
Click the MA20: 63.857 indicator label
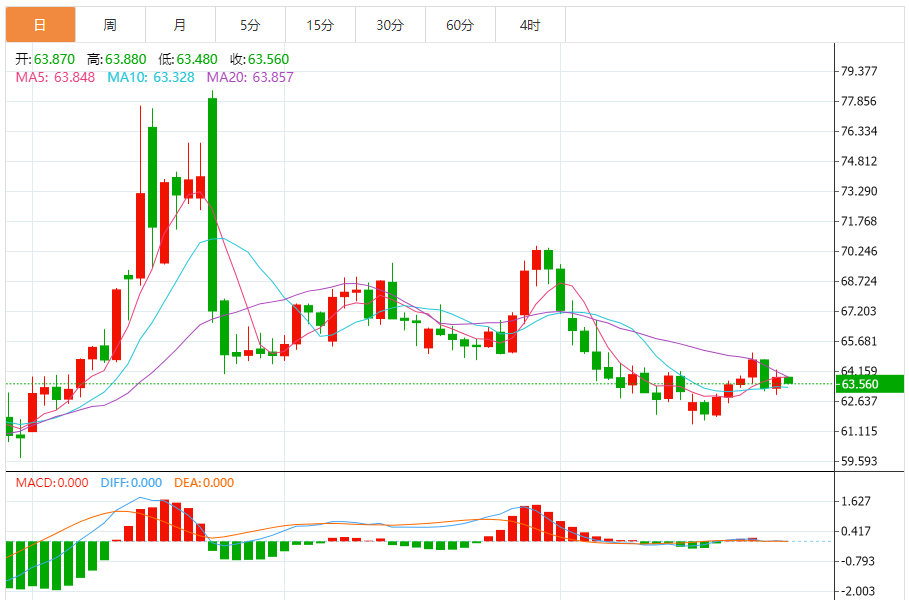pos(250,77)
